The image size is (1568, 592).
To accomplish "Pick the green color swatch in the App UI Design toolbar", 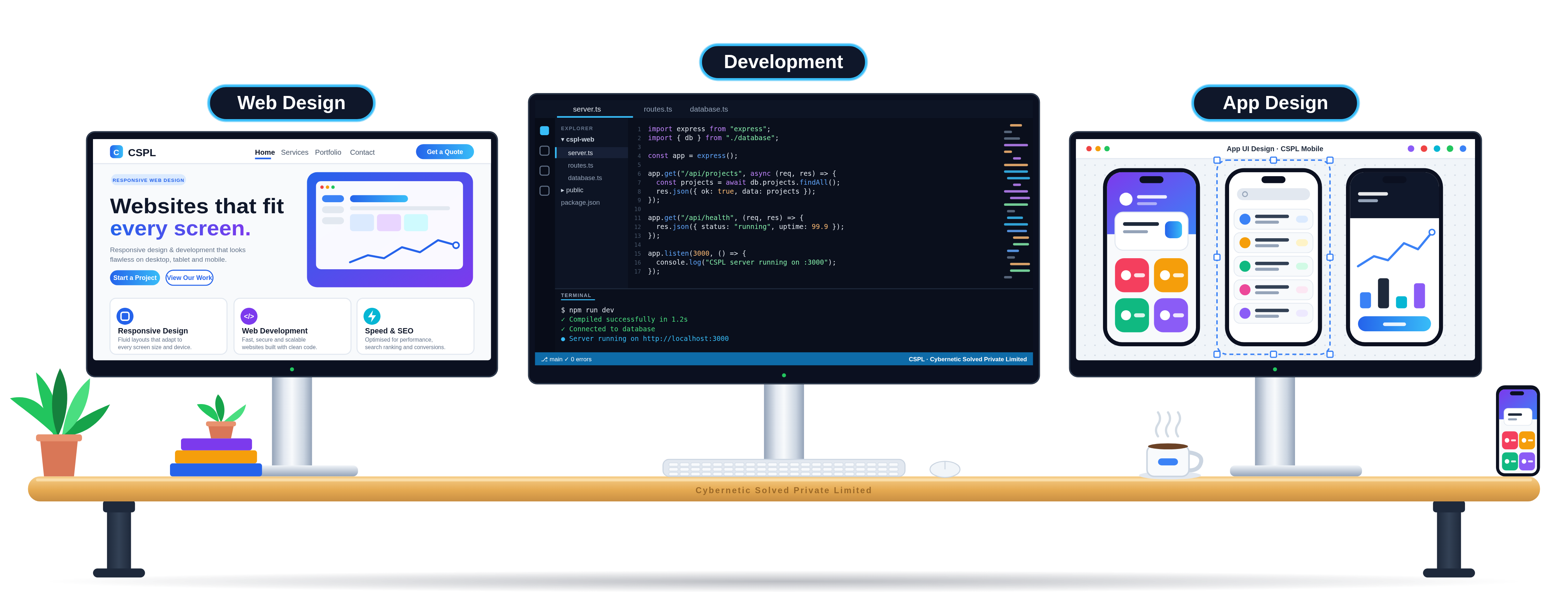I will click(1450, 149).
